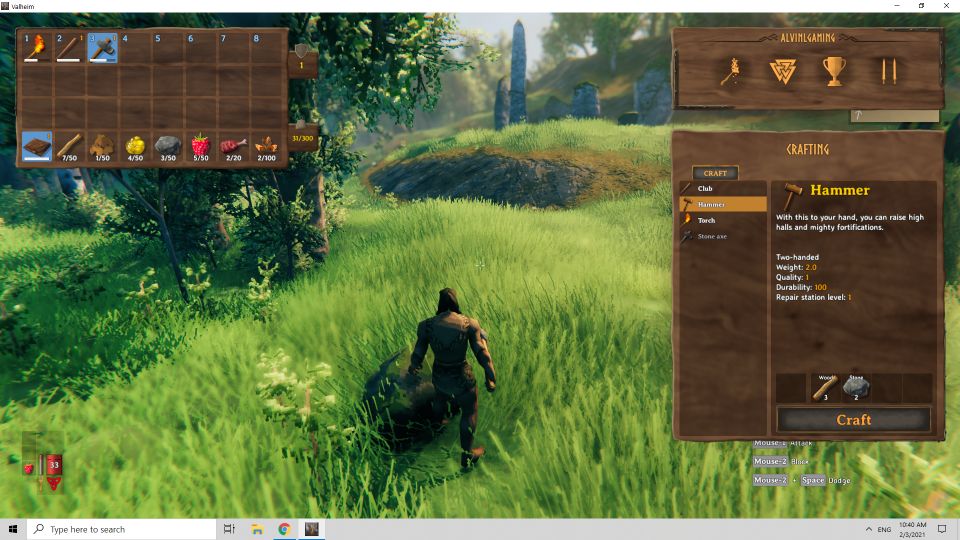Click the Weight: 2.0 stat line

point(796,268)
